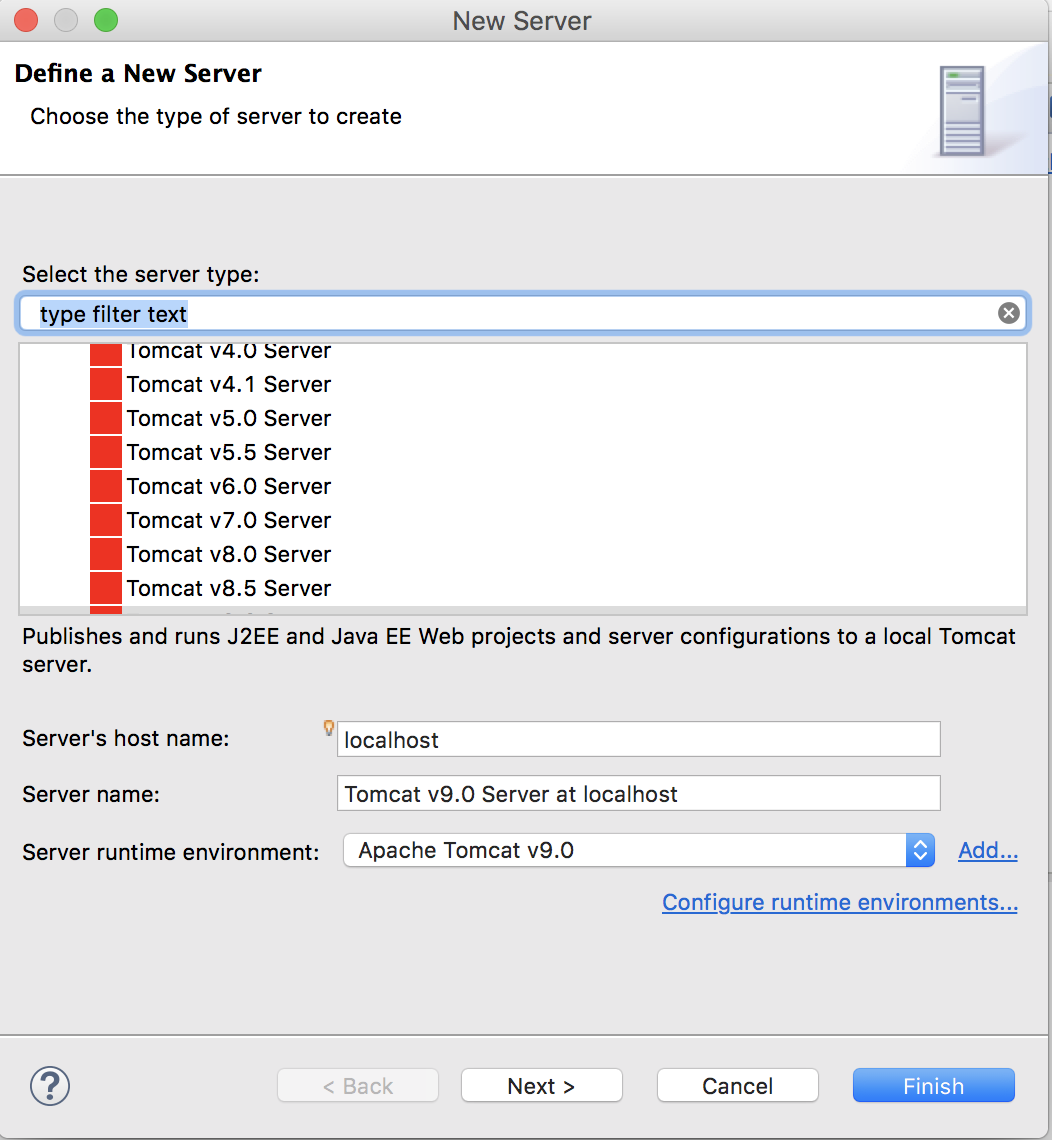Select the Tomcat v4.0 Server icon
This screenshot has height=1140, width=1052.
(105, 351)
